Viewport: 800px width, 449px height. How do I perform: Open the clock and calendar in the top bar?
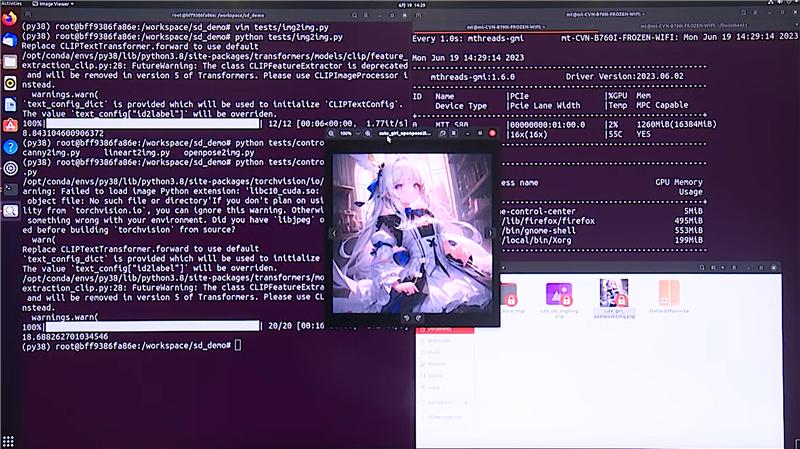tap(412, 5)
